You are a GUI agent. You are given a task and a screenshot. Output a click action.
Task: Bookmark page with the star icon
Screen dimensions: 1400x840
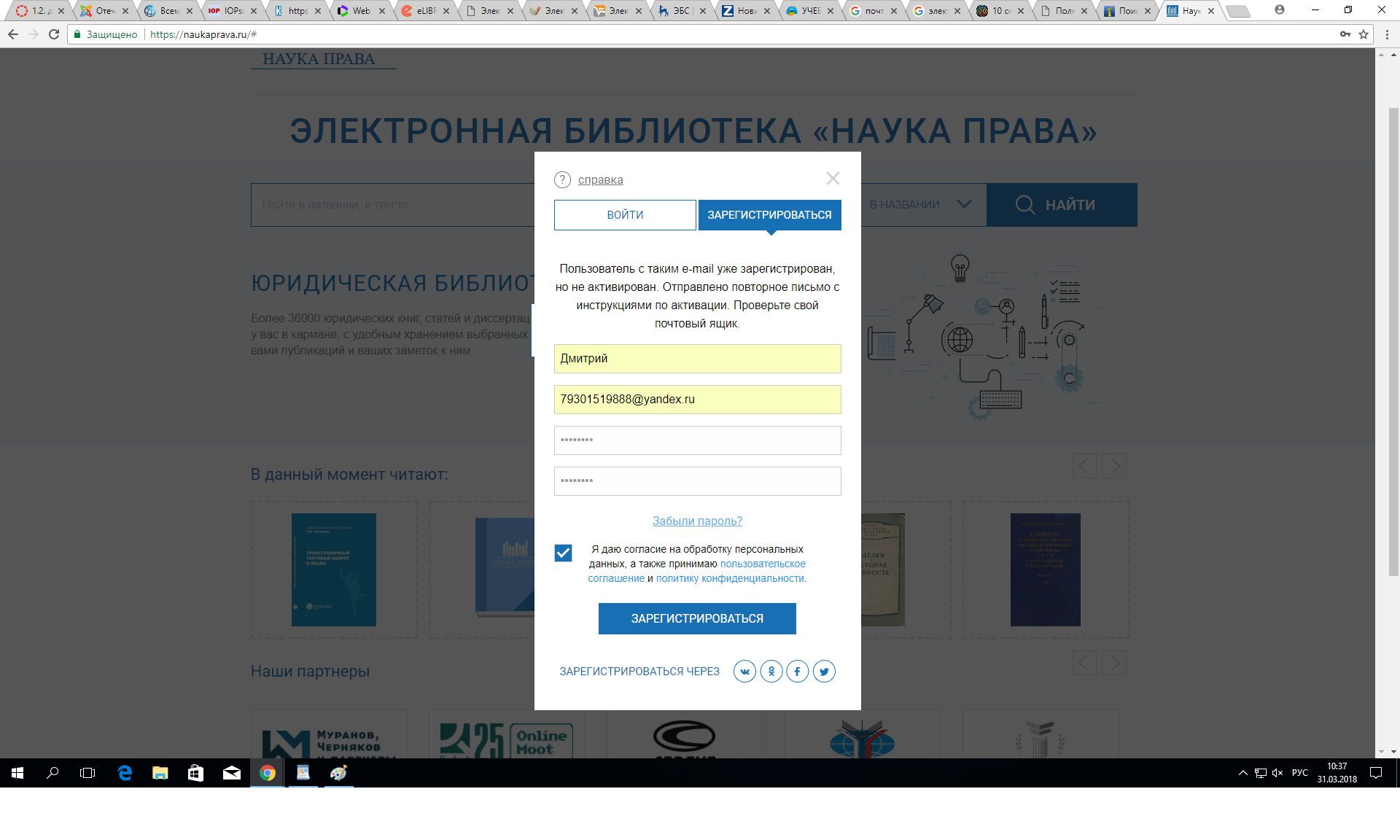(1364, 34)
